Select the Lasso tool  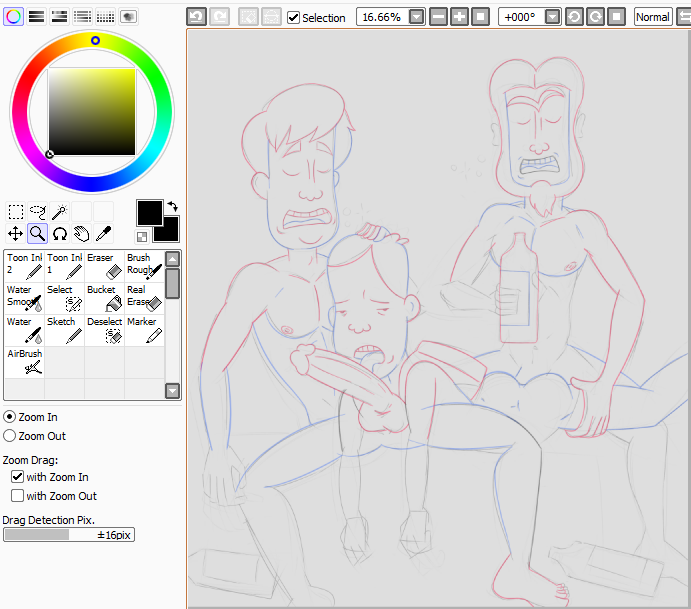(x=38, y=211)
